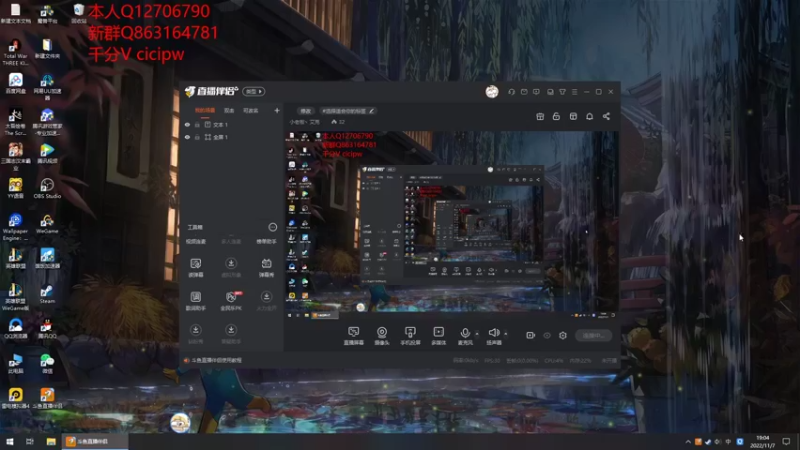Open OBS Studio desktop shortcut
Viewport: 800px width, 450px height.
tap(47, 188)
